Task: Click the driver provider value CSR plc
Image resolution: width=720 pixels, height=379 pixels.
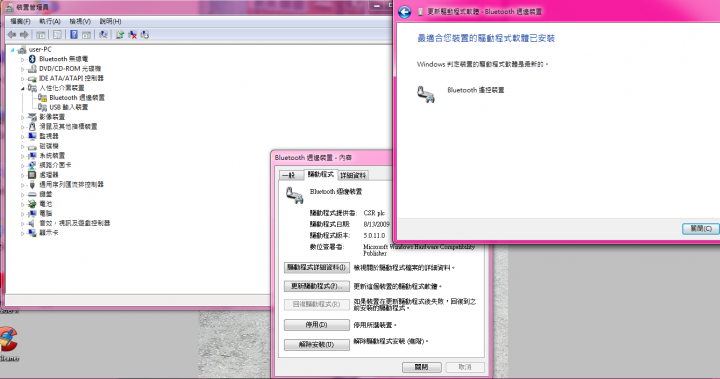Action: (x=374, y=213)
